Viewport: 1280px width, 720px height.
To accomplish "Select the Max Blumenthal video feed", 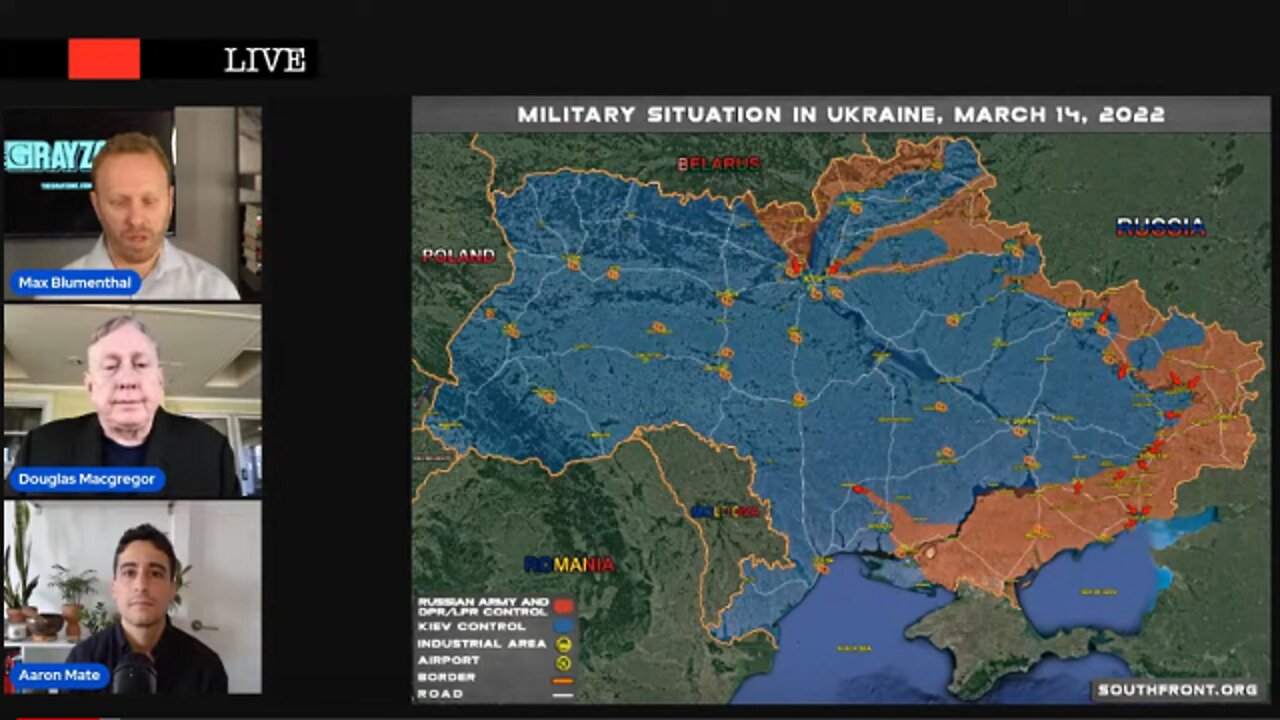I will pyautogui.click(x=132, y=204).
